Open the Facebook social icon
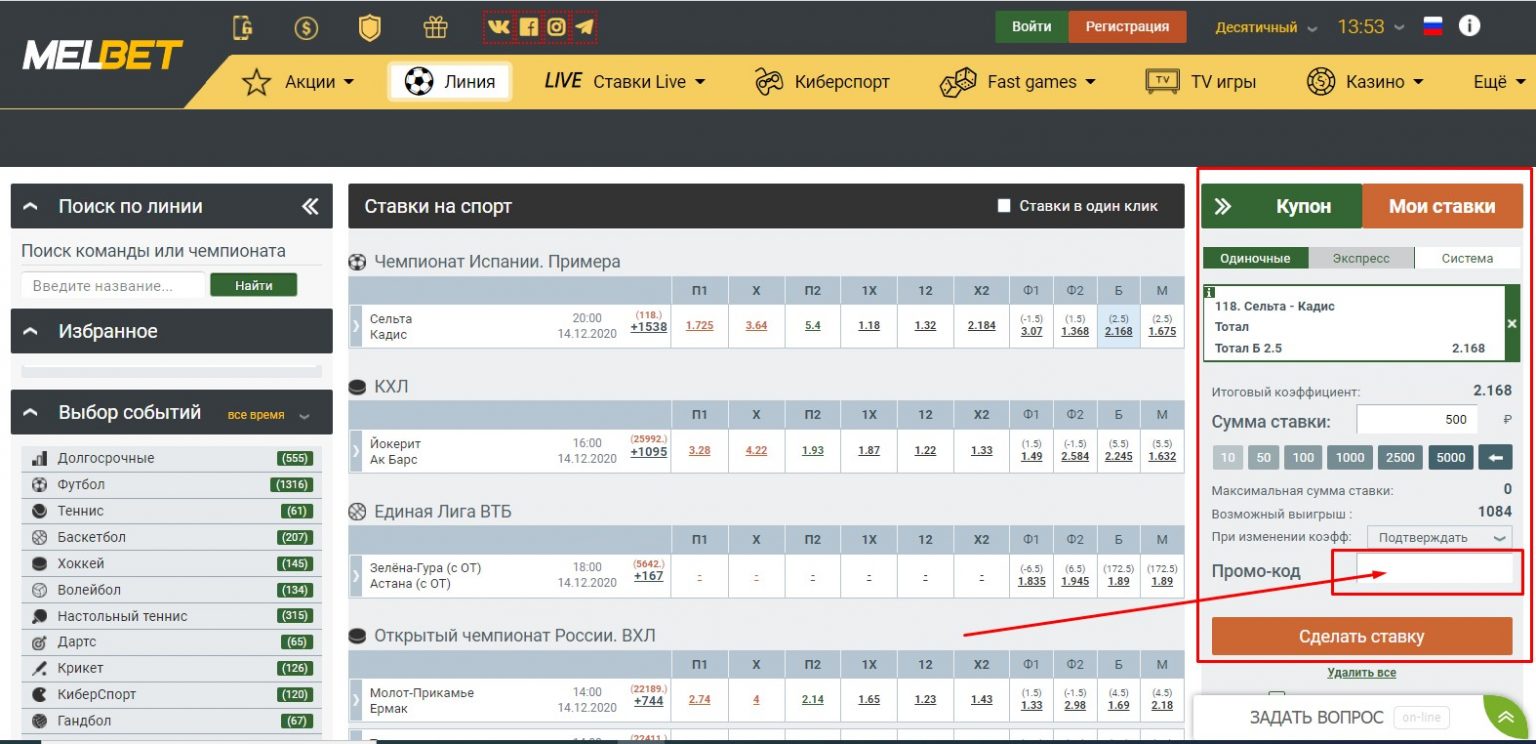Screen dimensions: 1536x744 [x=528, y=27]
